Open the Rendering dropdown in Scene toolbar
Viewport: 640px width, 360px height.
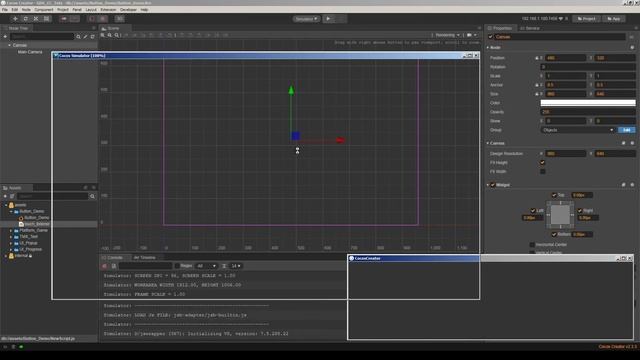tap(447, 35)
